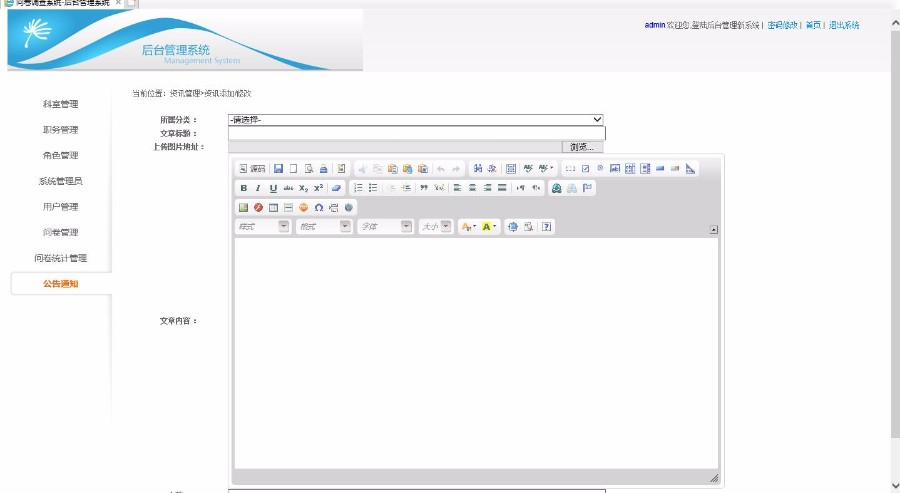Click the Create Div Container icon
The height and width of the screenshot is (493, 900).
(x=439, y=188)
